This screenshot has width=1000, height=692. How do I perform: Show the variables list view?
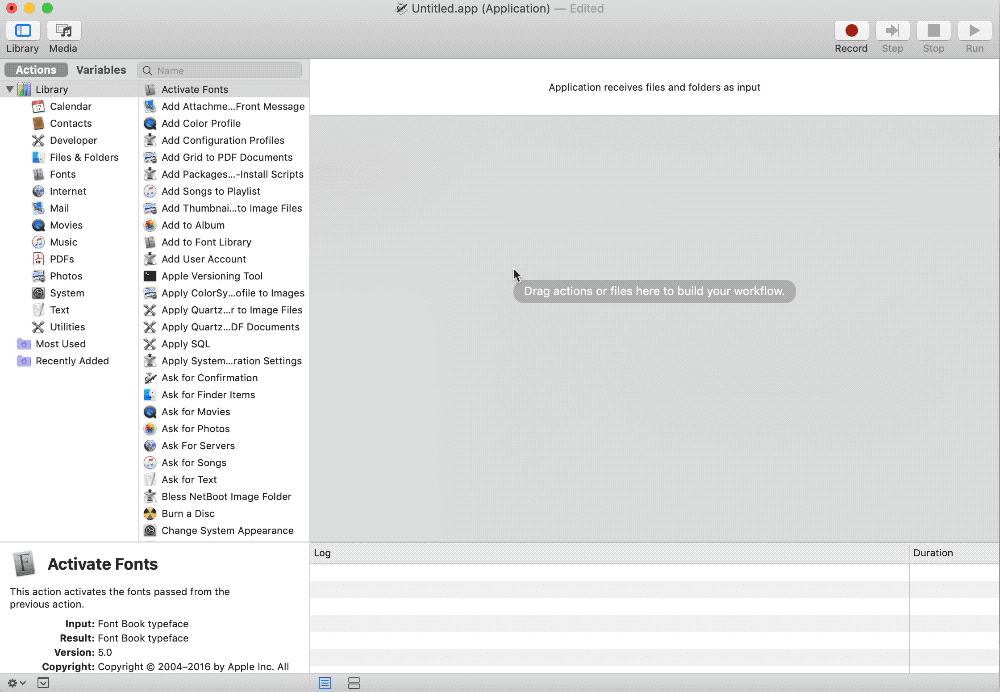tap(354, 683)
